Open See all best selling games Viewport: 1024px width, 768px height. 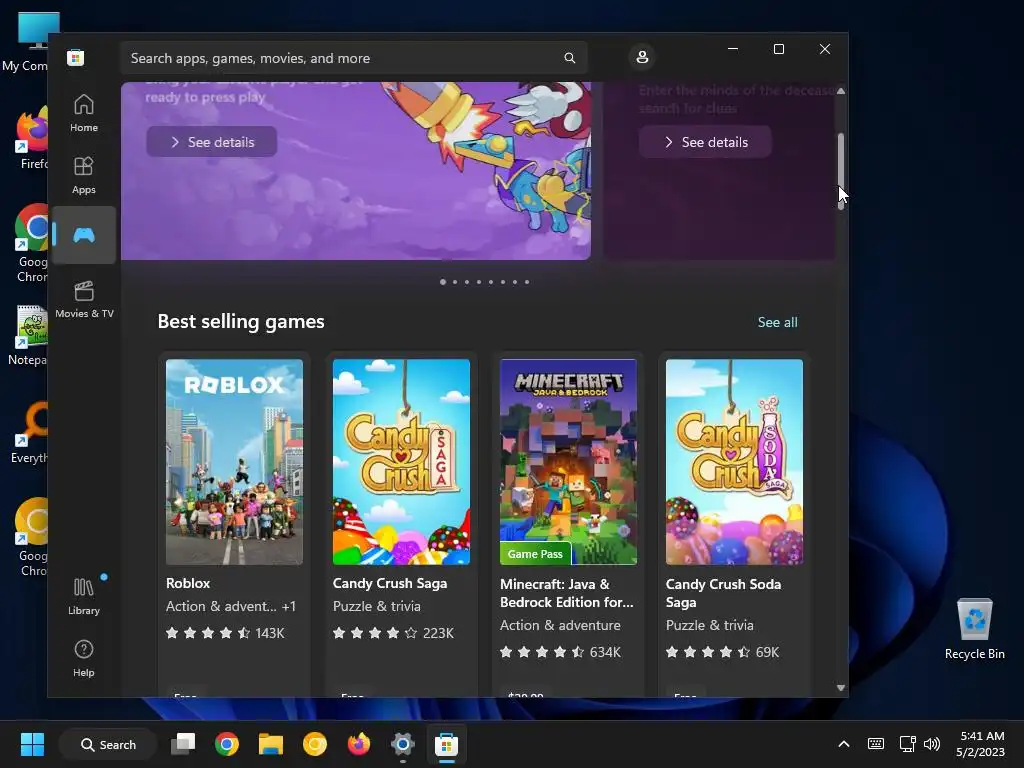pyautogui.click(x=777, y=322)
